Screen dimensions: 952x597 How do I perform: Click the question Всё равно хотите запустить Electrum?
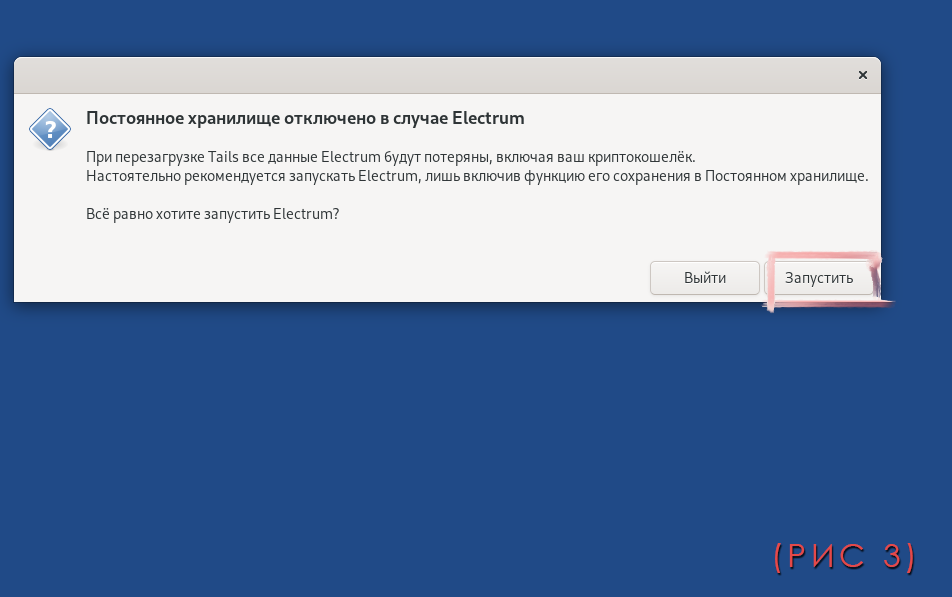pos(213,213)
